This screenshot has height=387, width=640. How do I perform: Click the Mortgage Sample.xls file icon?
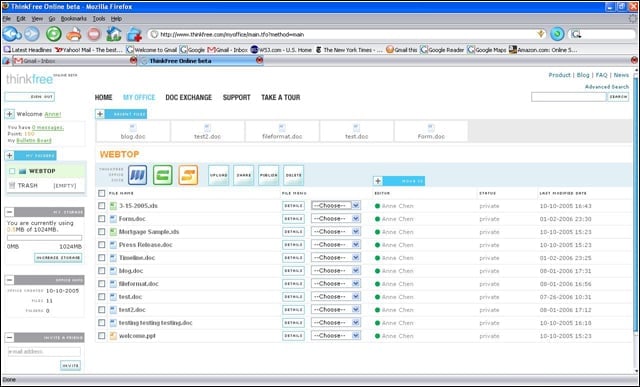tap(113, 232)
